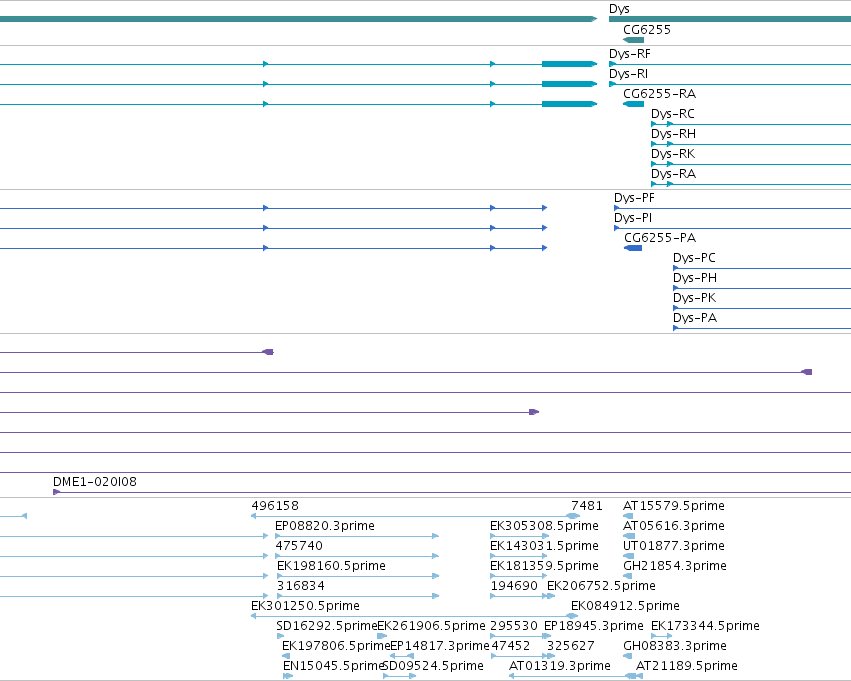Click the CG6255 gene glyph

(633, 40)
